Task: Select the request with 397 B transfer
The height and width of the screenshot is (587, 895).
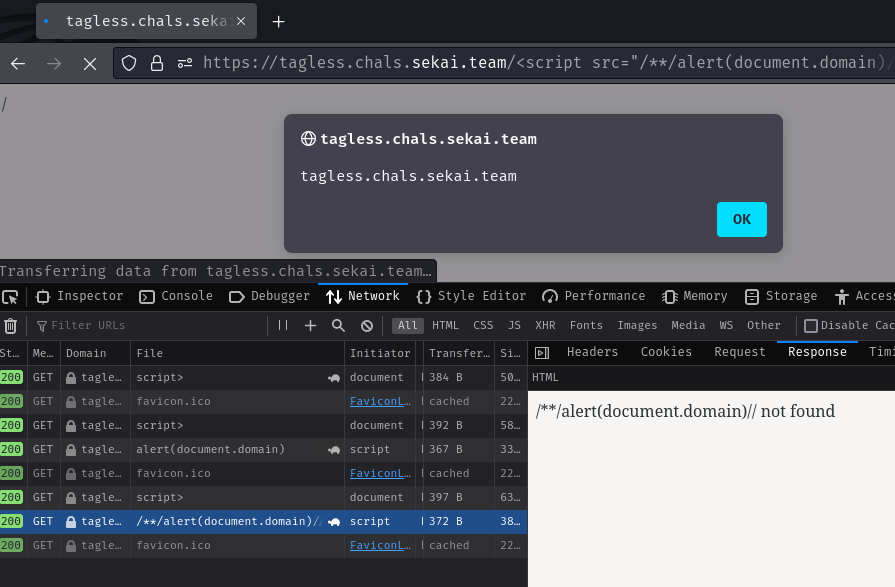Action: tap(263, 497)
